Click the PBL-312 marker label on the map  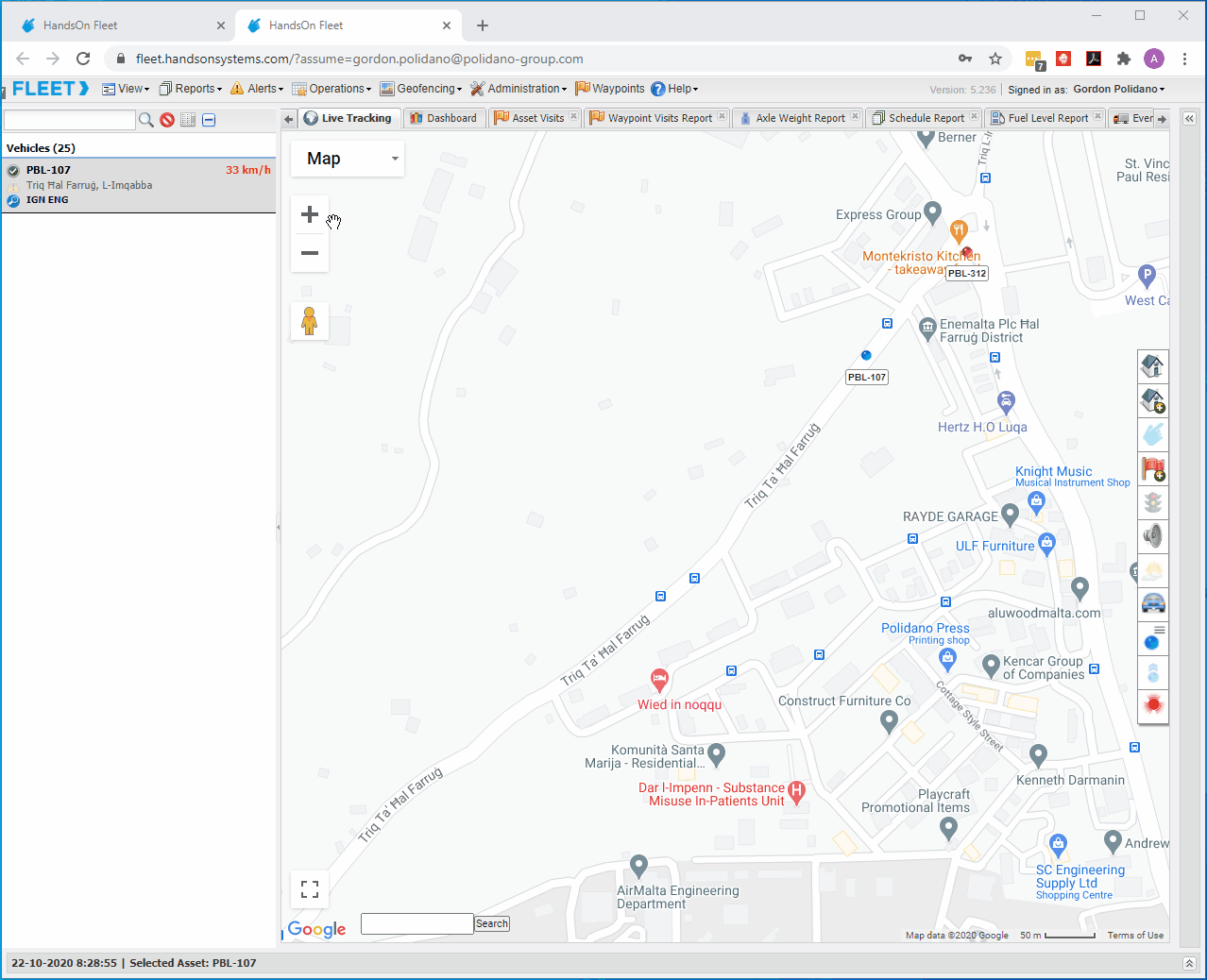click(967, 274)
